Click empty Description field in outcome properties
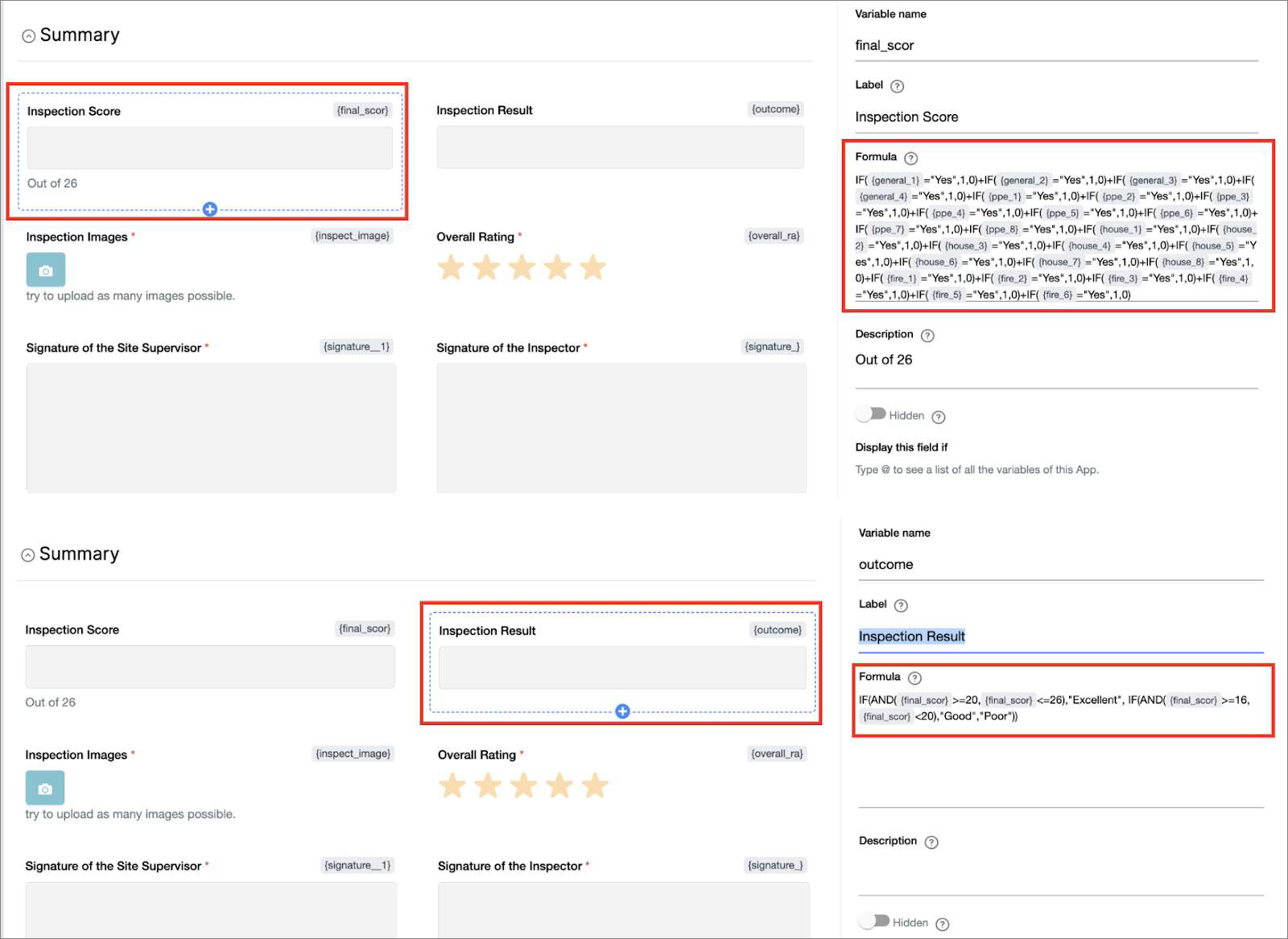This screenshot has width=1288, height=939. [x=1061, y=875]
